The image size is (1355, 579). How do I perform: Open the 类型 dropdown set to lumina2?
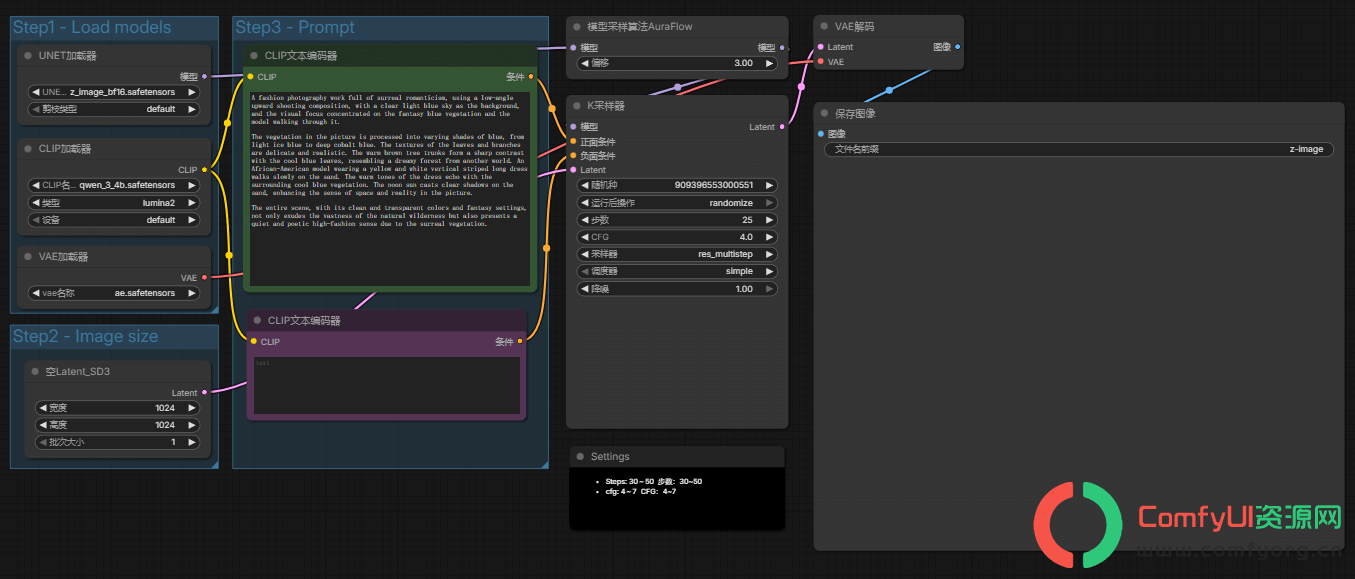[114, 202]
